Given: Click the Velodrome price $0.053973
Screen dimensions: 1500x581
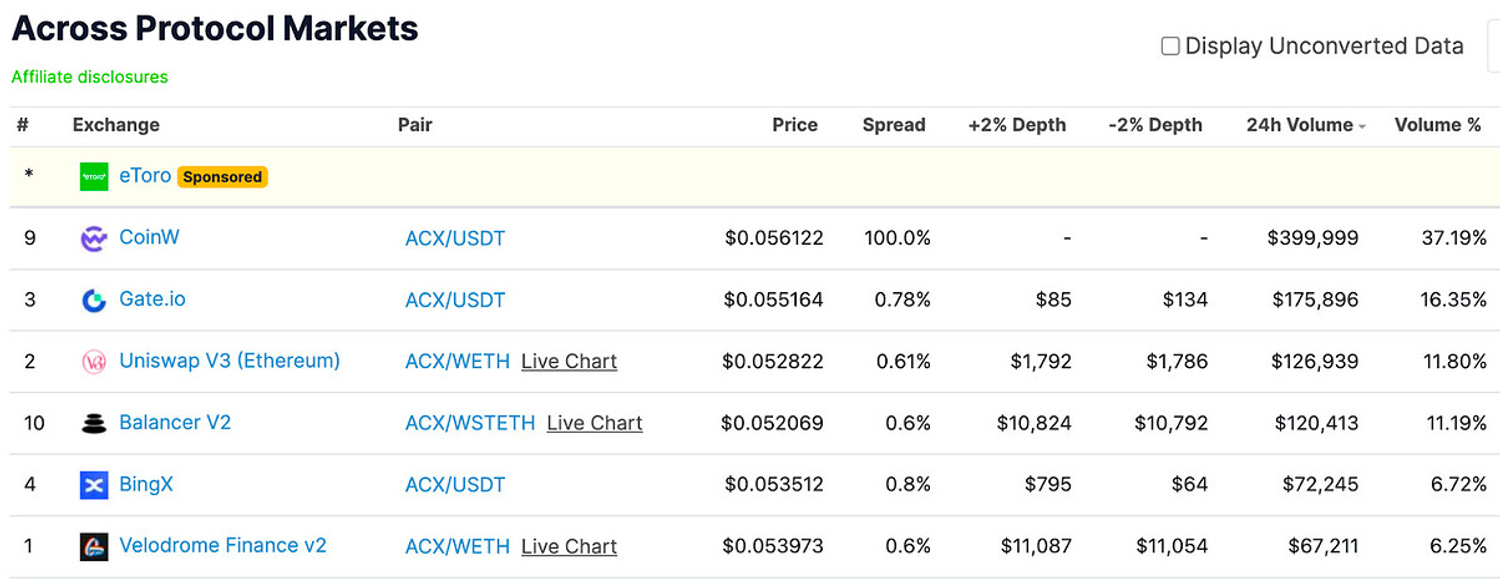Looking at the screenshot, I should pos(774,546).
